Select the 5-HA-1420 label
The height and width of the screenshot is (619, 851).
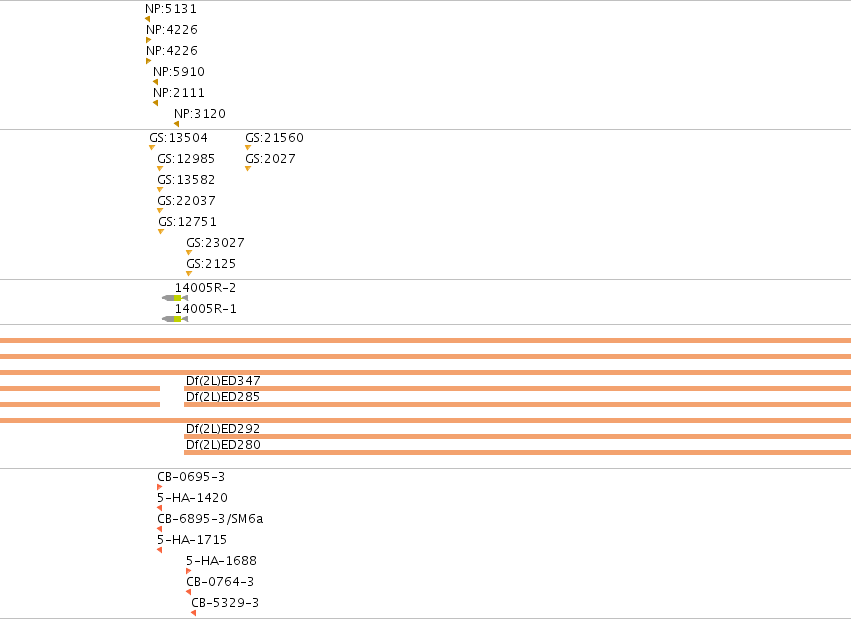point(193,498)
